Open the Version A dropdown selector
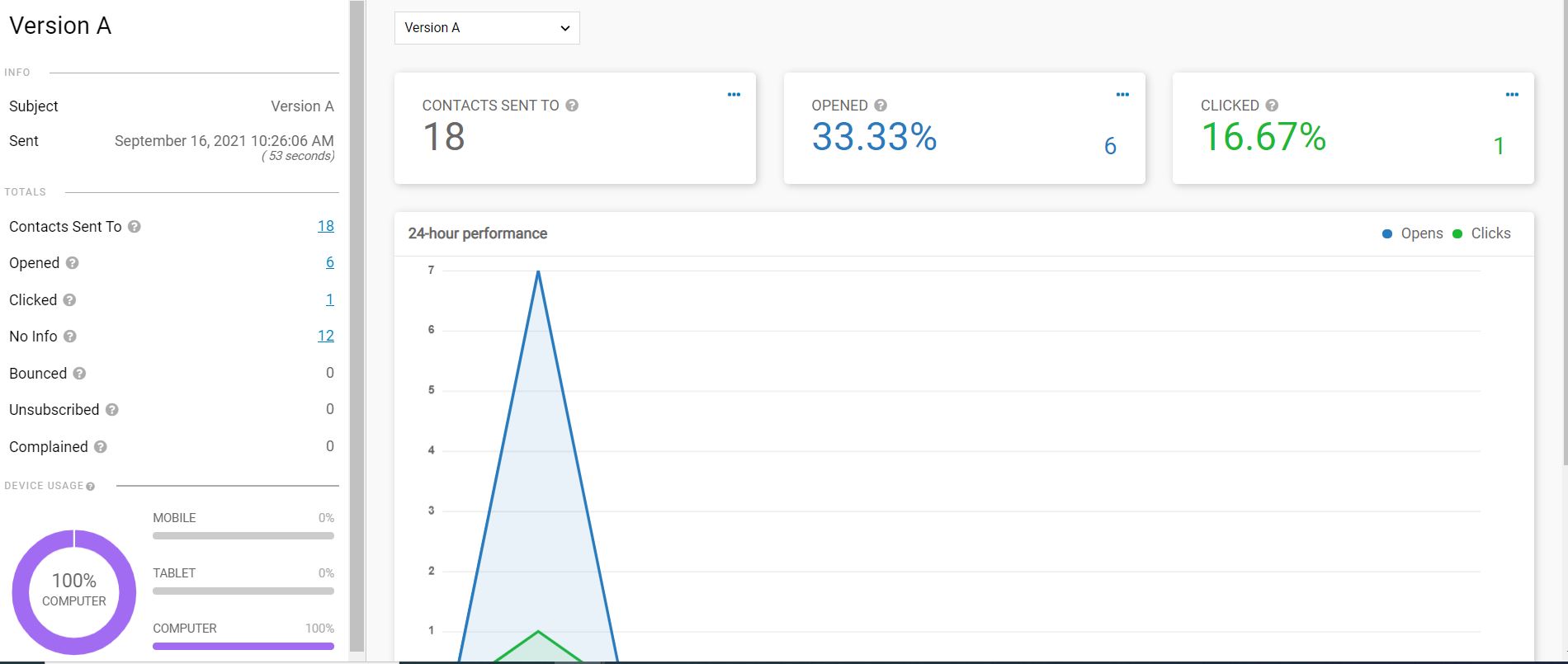This screenshot has height=664, width=1568. [487, 28]
